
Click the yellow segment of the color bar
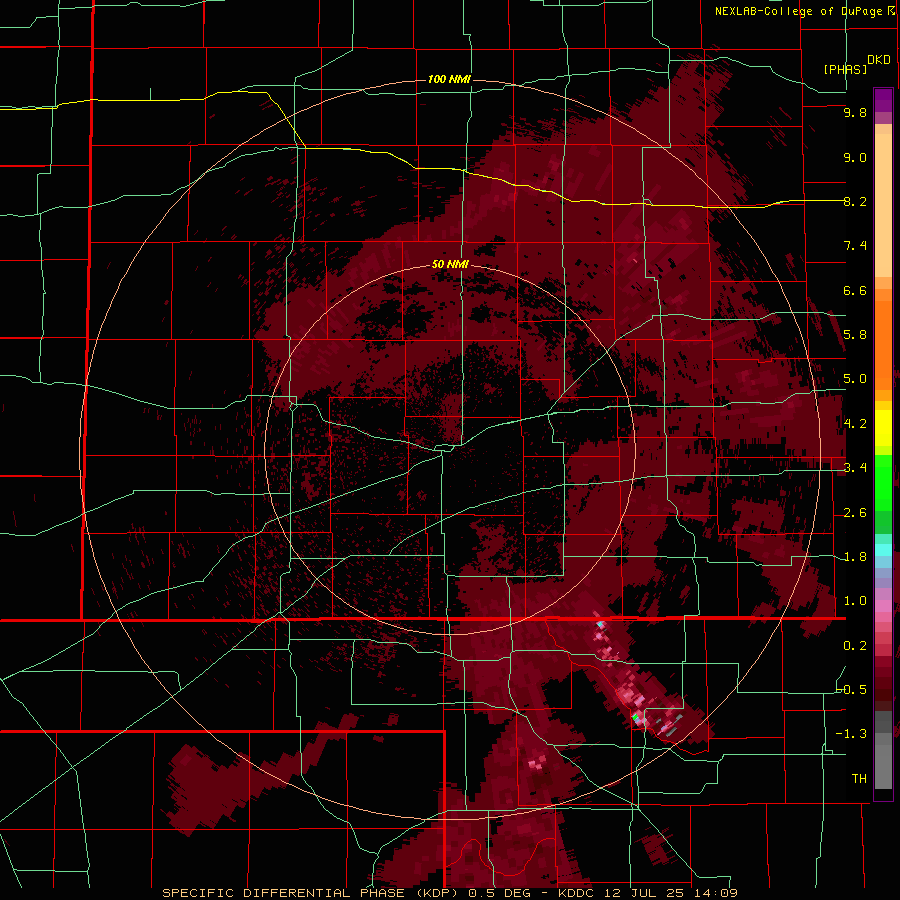pos(883,428)
